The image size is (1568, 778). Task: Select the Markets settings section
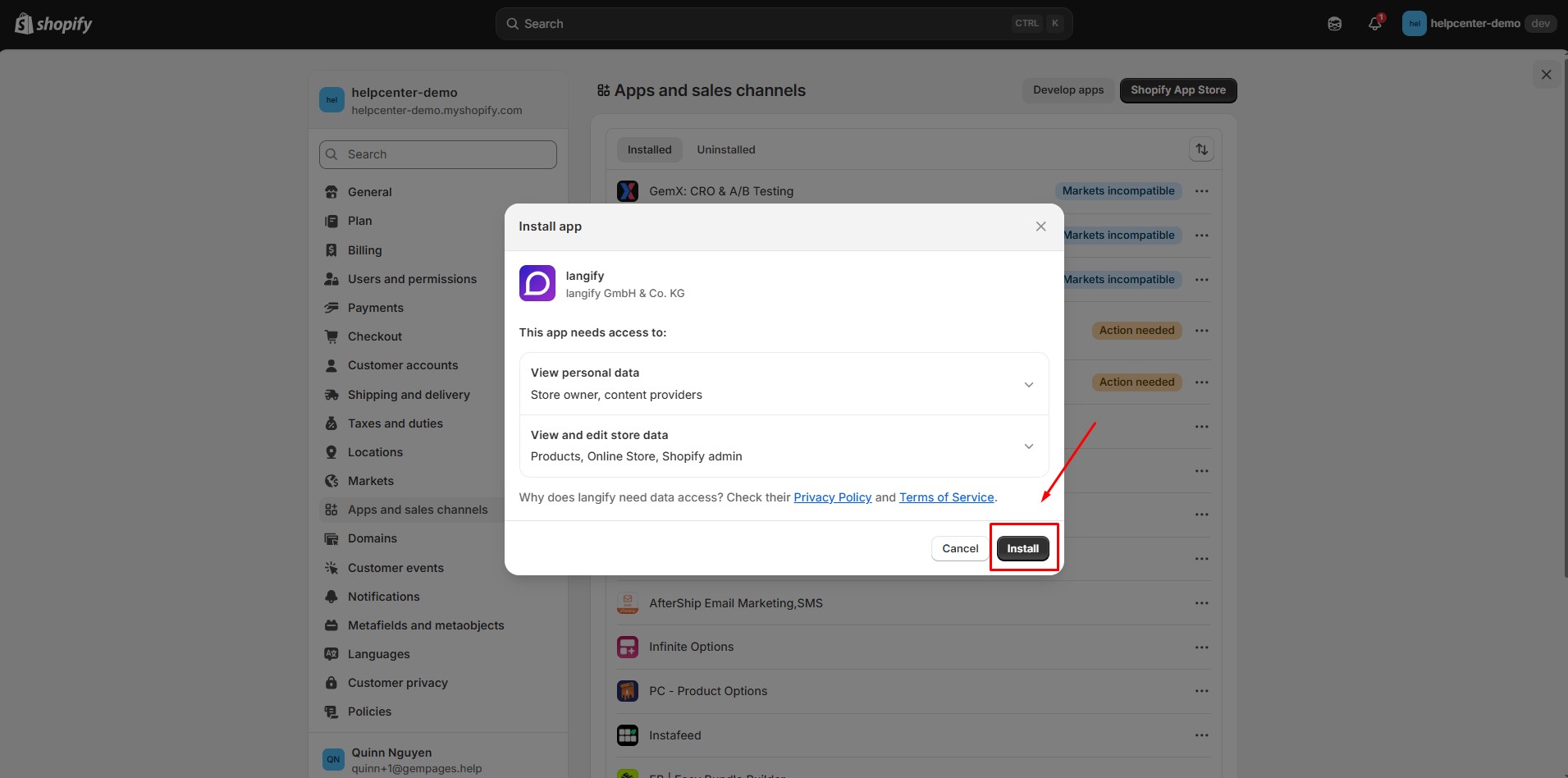(x=371, y=480)
